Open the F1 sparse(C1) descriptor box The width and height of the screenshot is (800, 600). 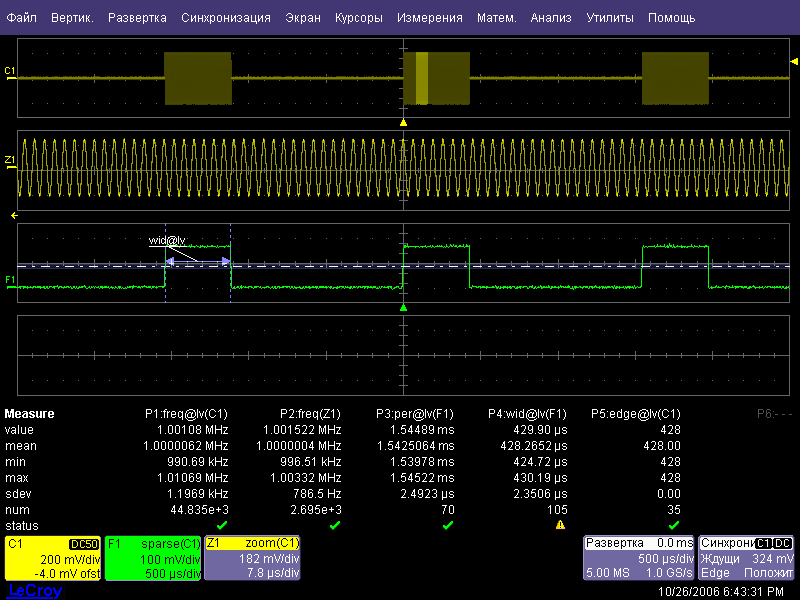[x=153, y=558]
